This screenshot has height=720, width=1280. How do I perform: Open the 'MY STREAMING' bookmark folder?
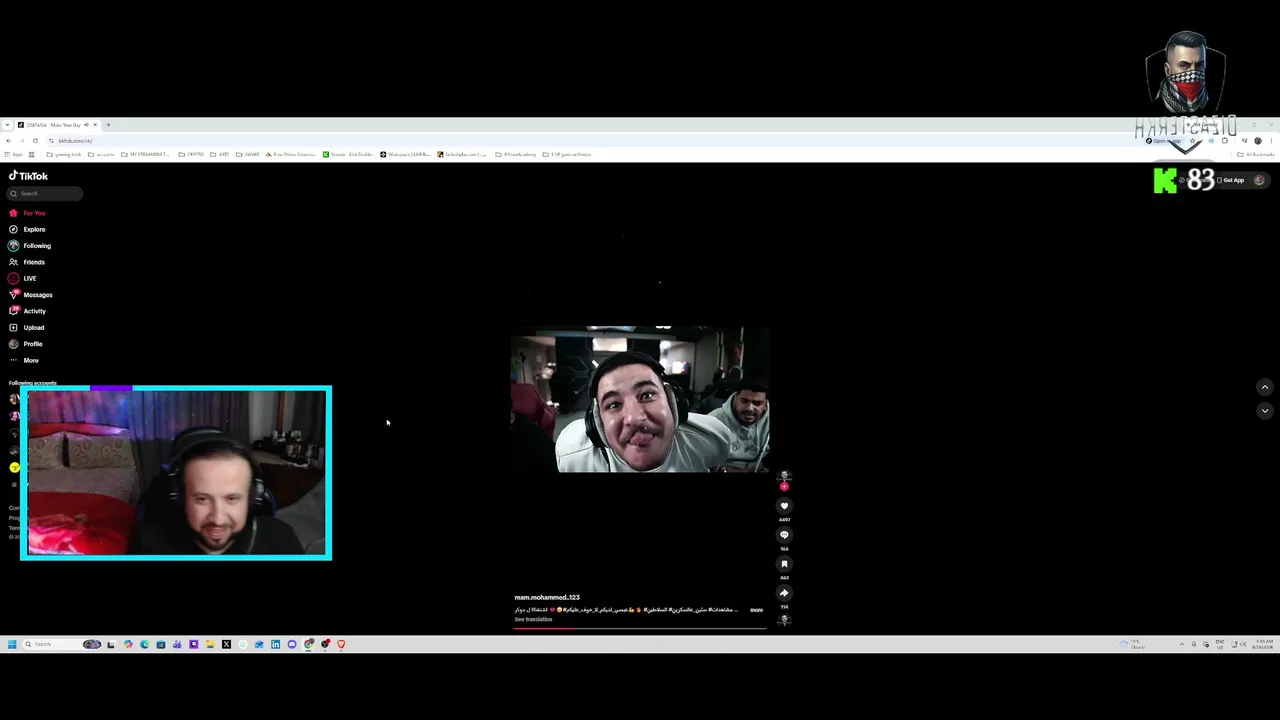click(x=144, y=155)
